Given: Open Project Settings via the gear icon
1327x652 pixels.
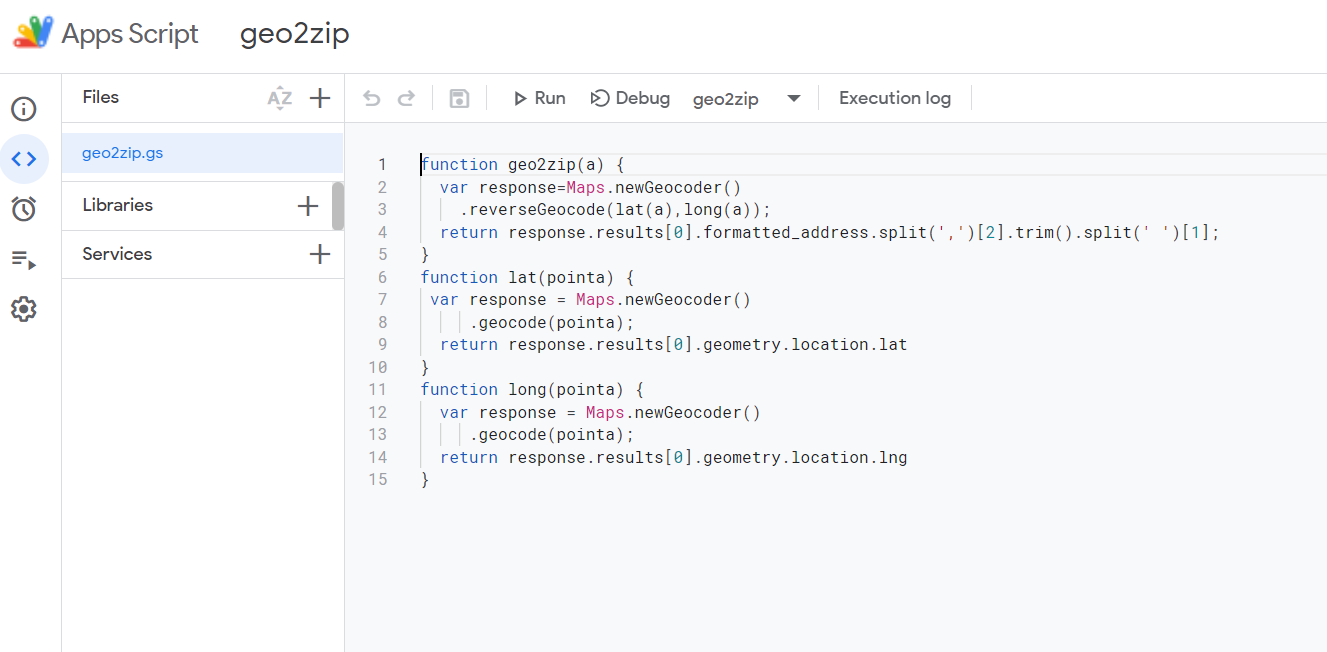Looking at the screenshot, I should (24, 308).
